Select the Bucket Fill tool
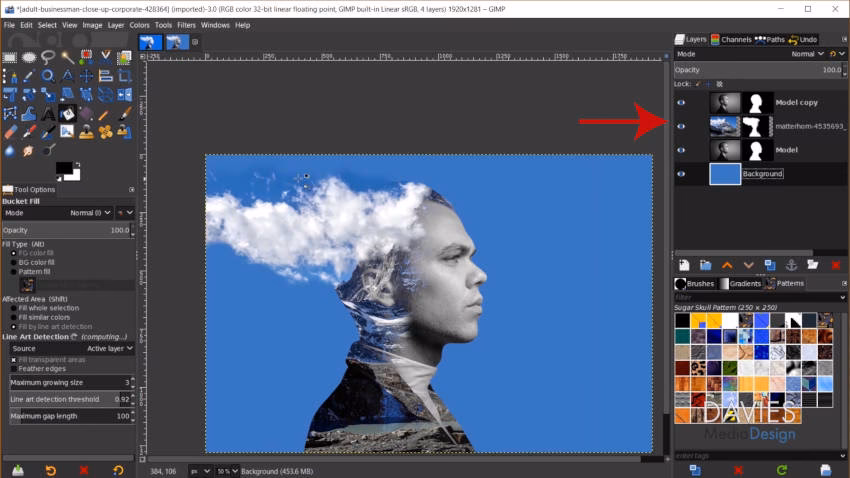Viewport: 850px width, 478px height. pos(67,114)
